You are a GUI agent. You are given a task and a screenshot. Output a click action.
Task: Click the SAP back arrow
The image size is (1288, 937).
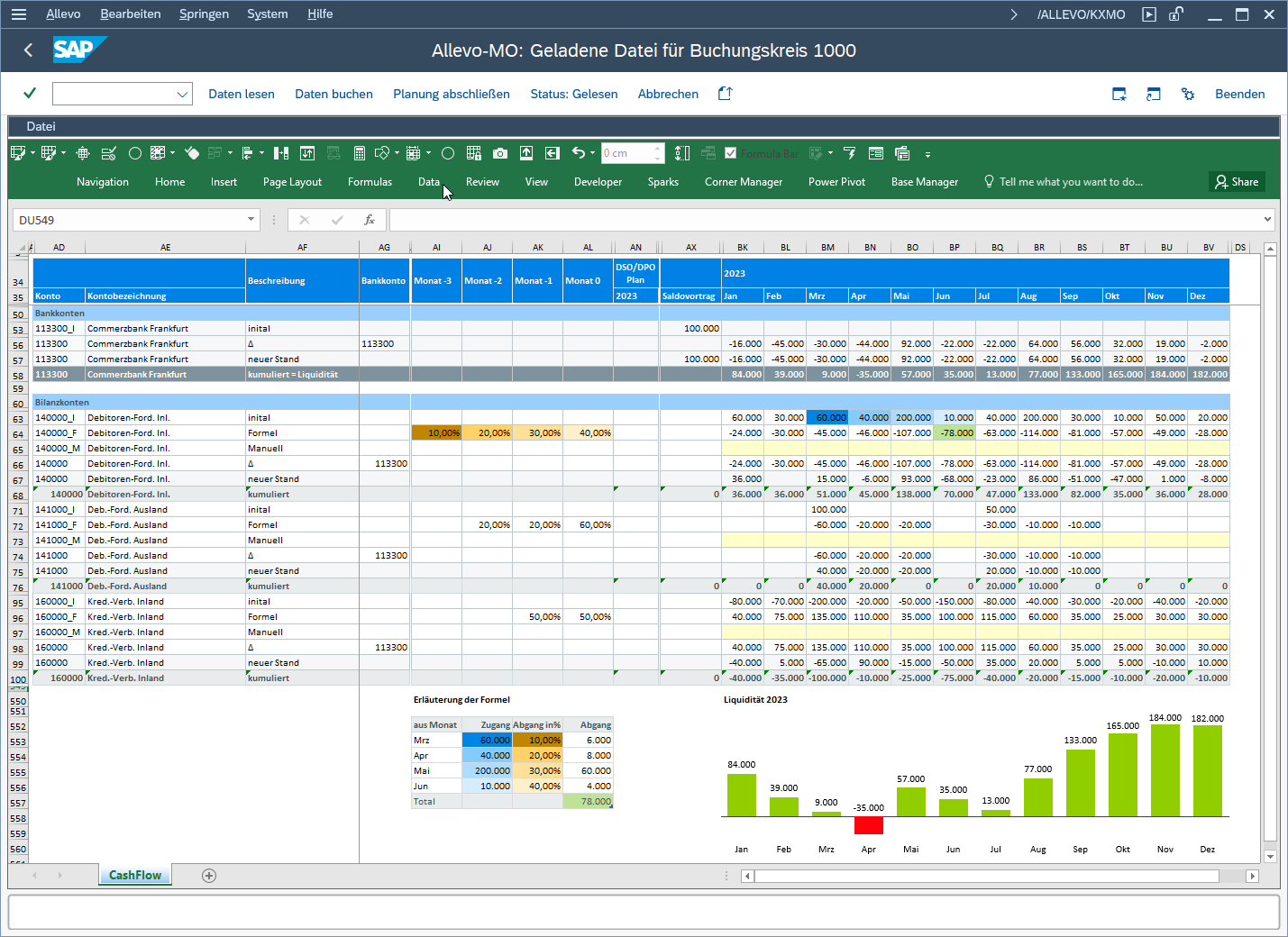pyautogui.click(x=28, y=50)
